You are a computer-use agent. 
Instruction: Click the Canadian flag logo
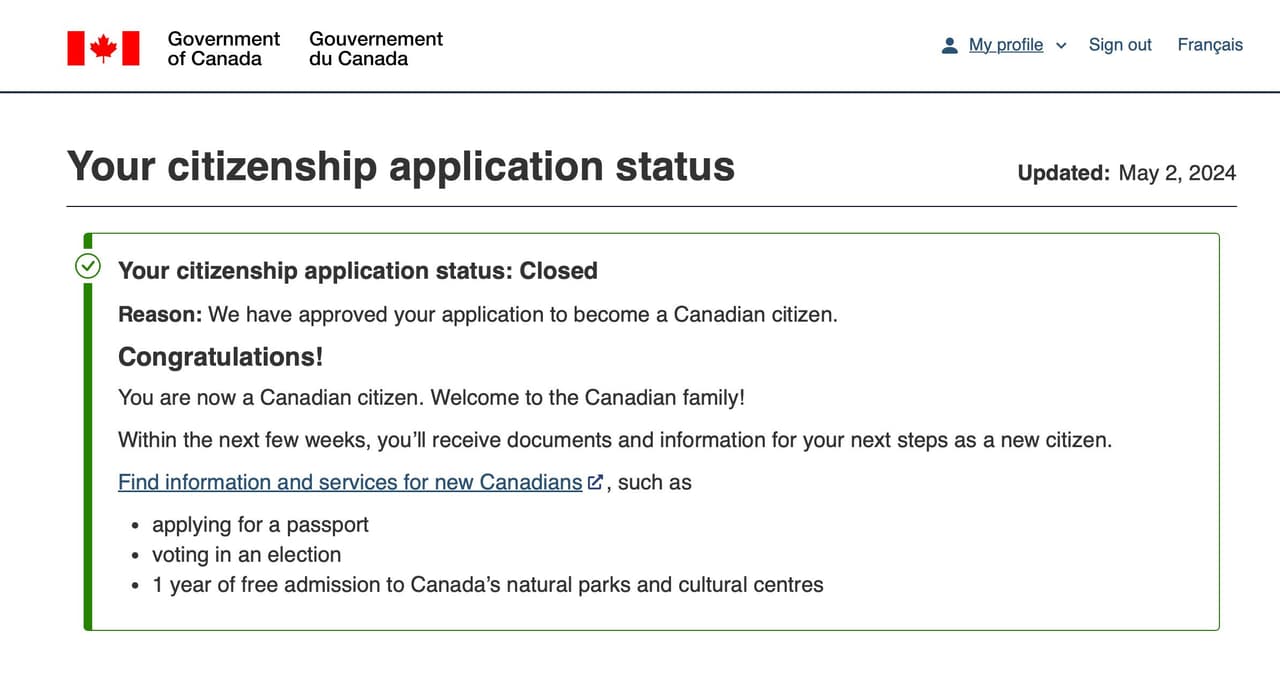tap(103, 48)
